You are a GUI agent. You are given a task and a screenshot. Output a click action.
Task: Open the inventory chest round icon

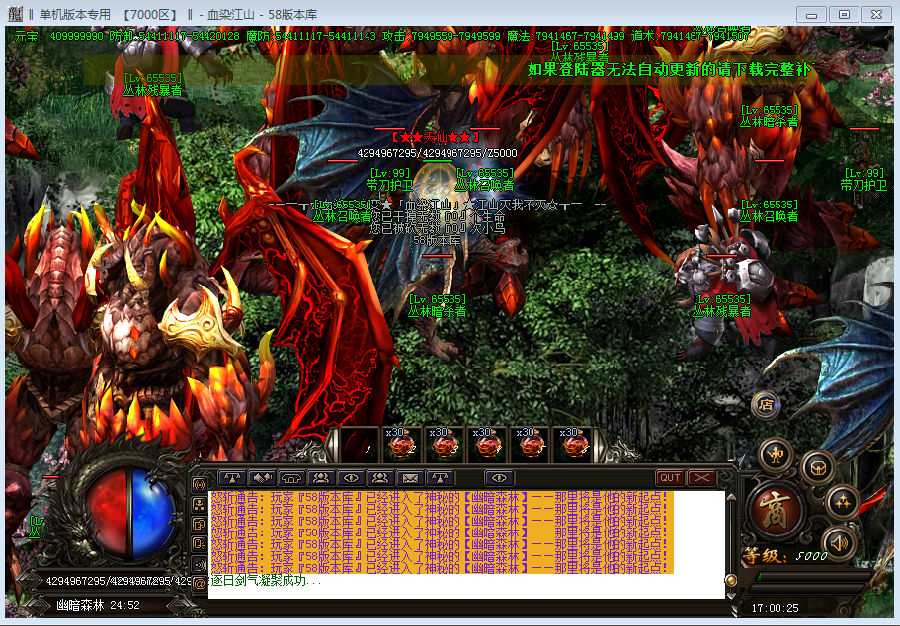coord(818,468)
